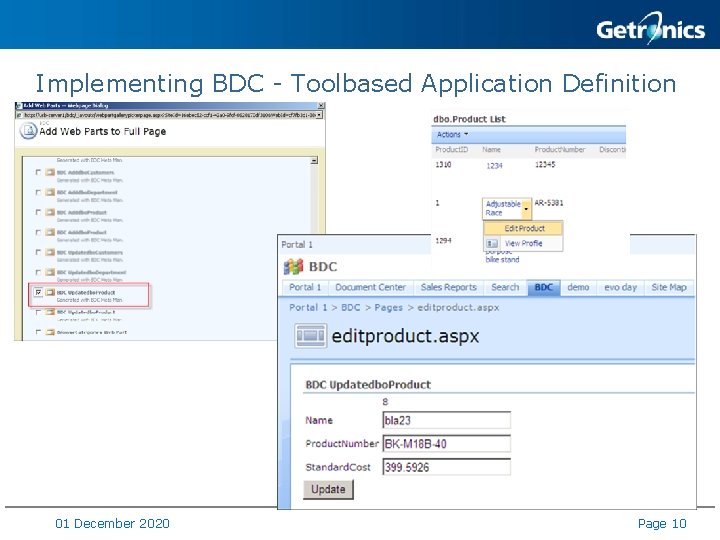
Task: Click the View Profile menu icon
Action: click(492, 243)
